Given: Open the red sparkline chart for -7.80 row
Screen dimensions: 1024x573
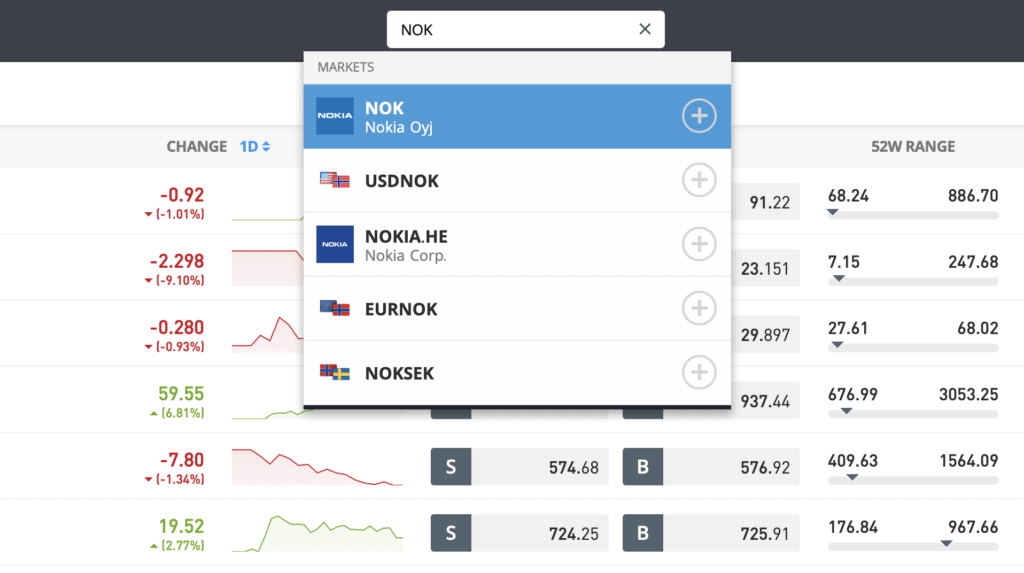Looking at the screenshot, I should (x=317, y=467).
